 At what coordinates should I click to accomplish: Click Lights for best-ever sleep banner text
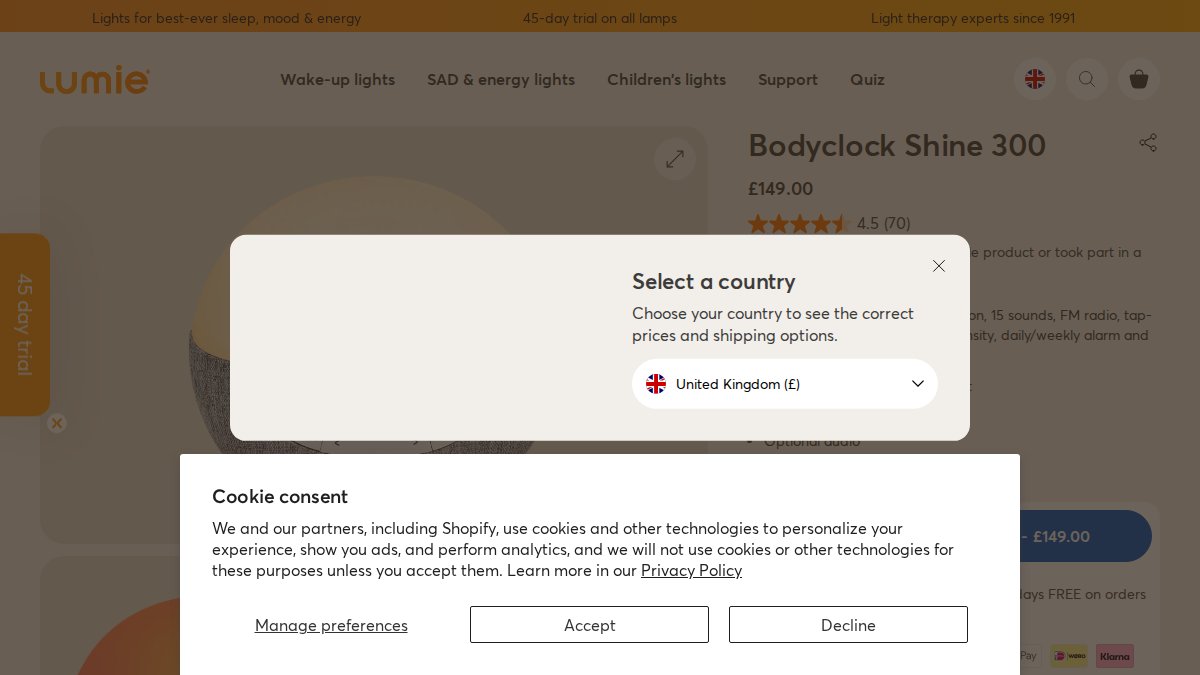(x=226, y=18)
